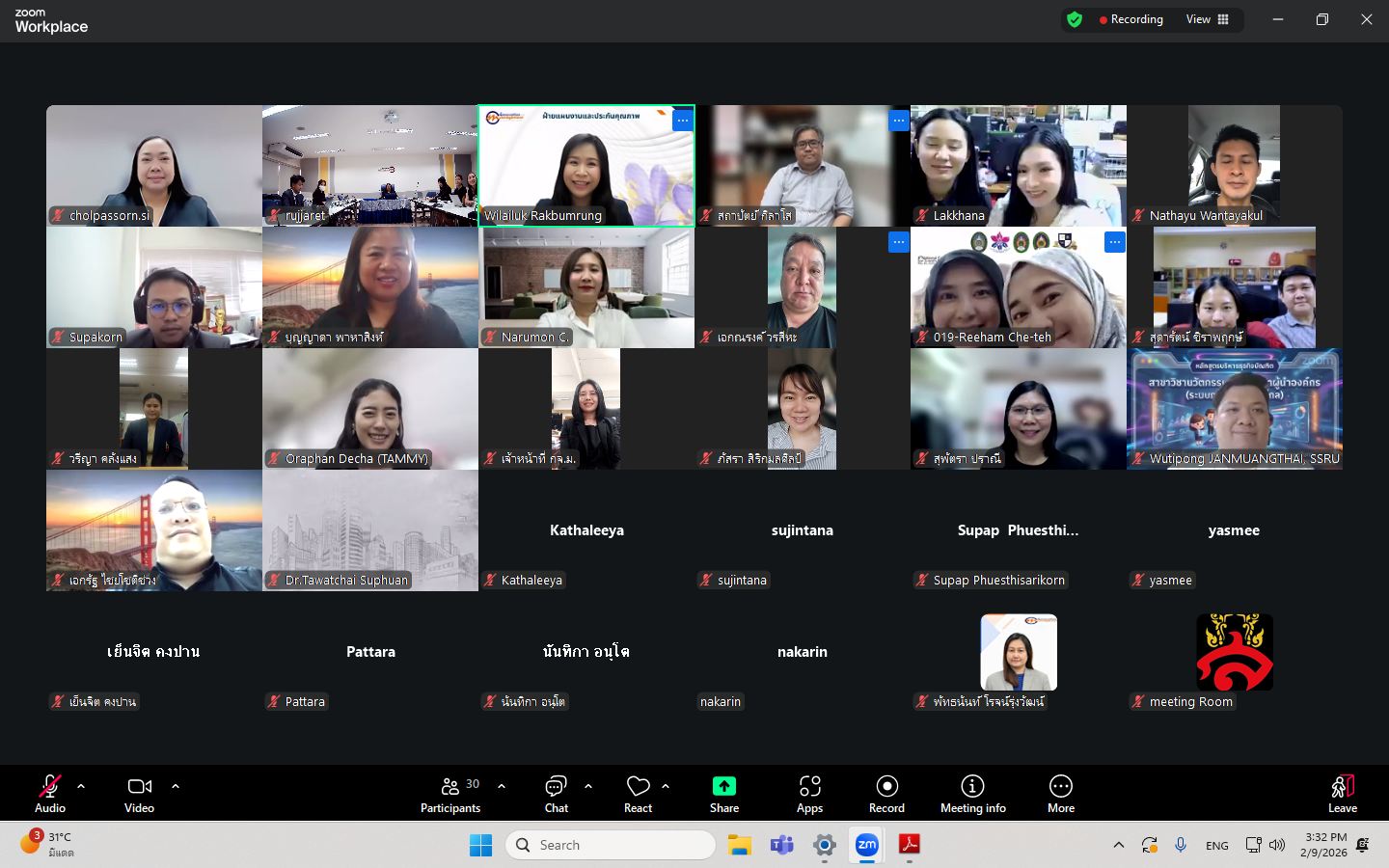Open the Apps menu
This screenshot has height=868, width=1389.
[809, 795]
